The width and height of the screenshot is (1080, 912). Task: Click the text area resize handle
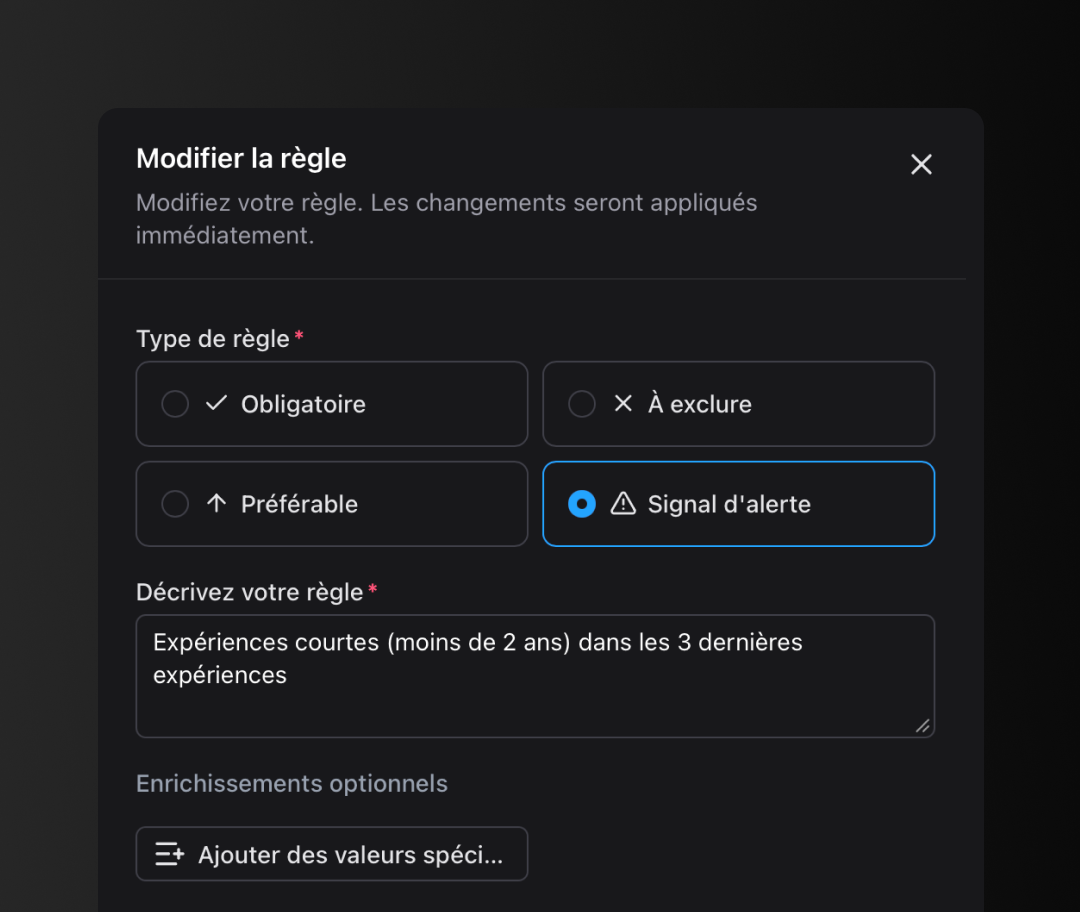tap(923, 726)
